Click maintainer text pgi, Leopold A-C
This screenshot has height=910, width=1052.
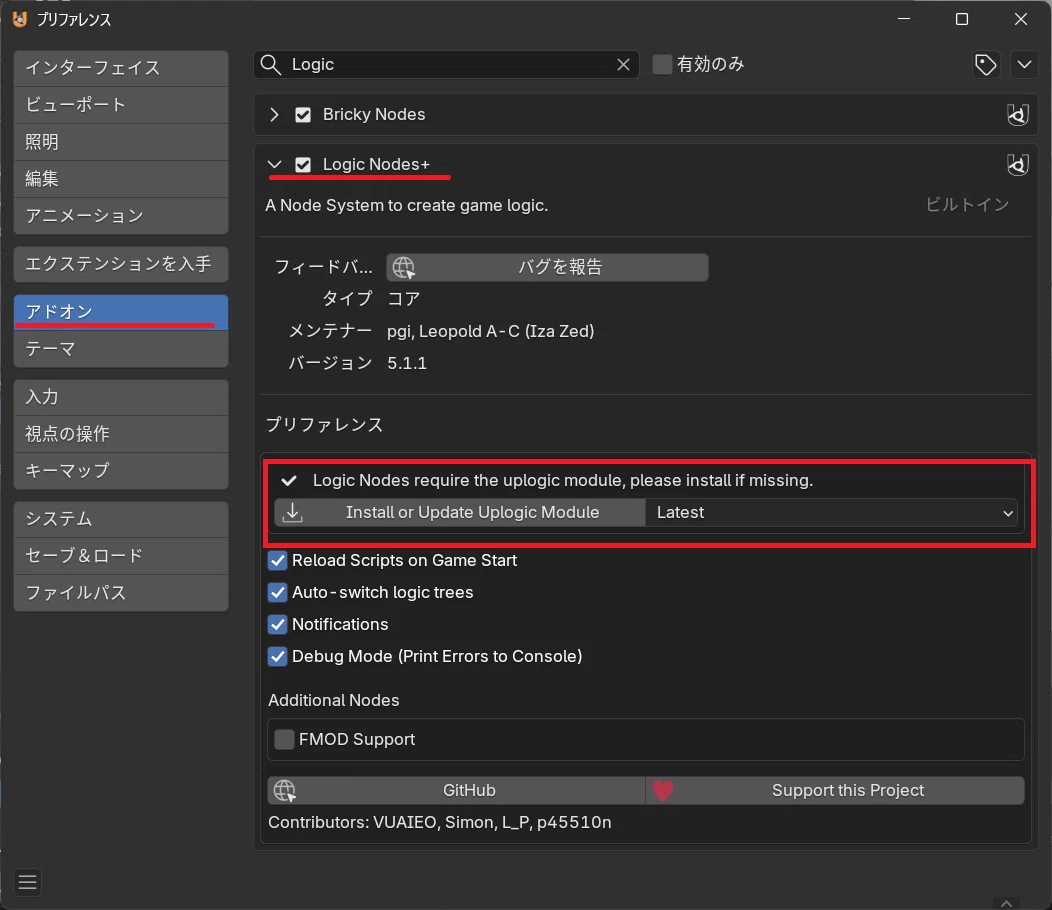[490, 332]
